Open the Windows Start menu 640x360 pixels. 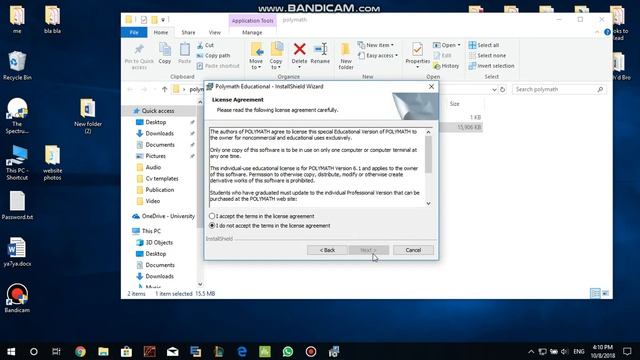point(11,351)
